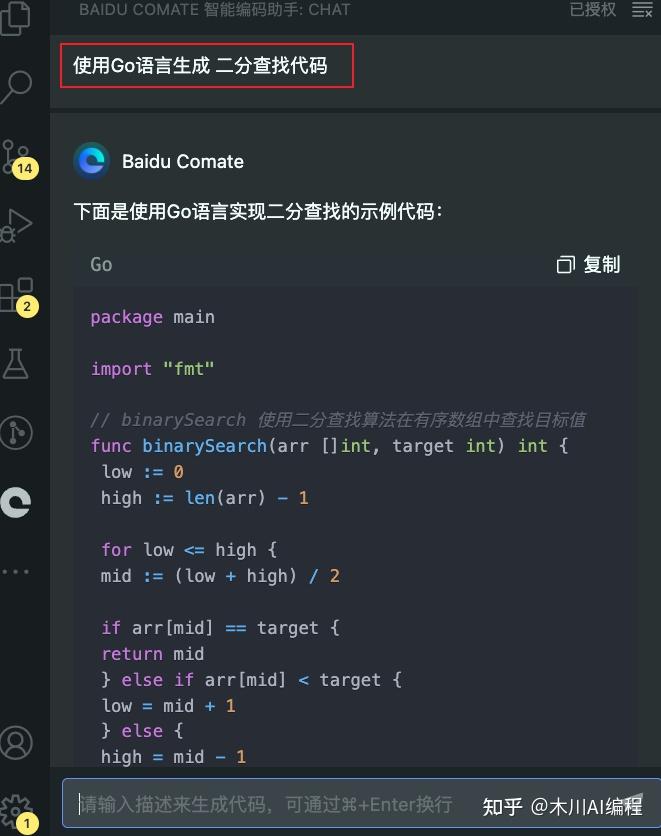Expand additional views via the ellipsis
The image size is (661, 836).
tap(16, 571)
